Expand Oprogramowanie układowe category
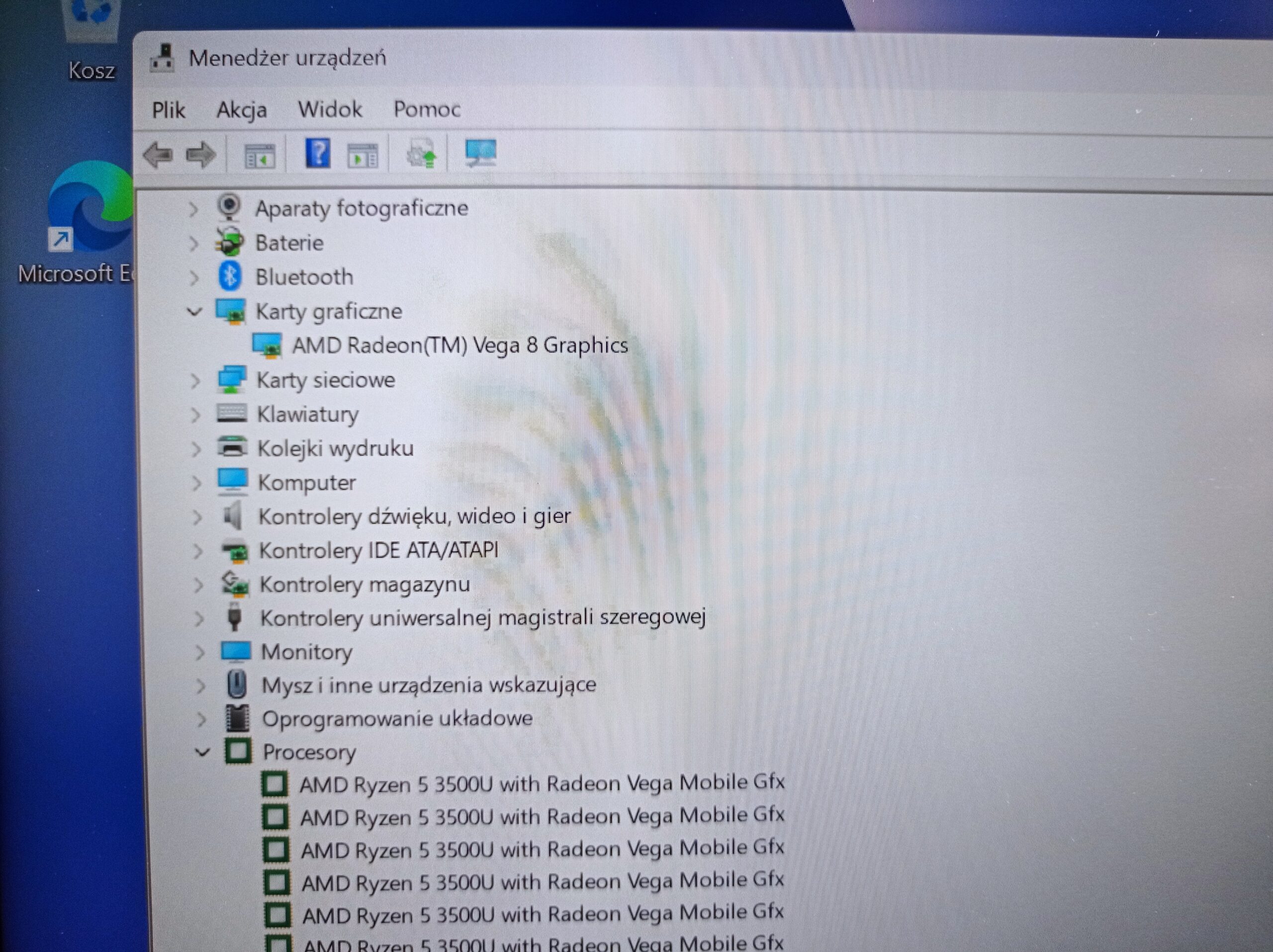Viewport: 1273px width, 952px height. [201, 720]
